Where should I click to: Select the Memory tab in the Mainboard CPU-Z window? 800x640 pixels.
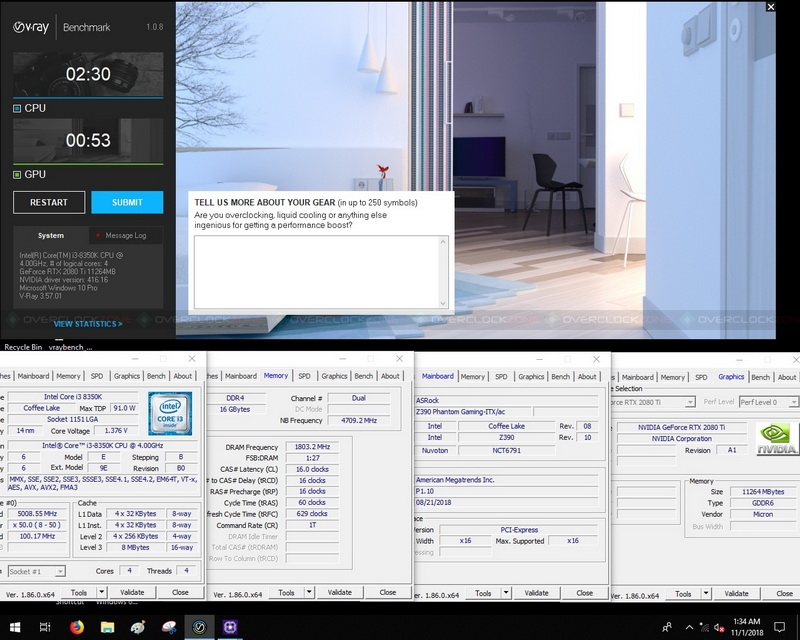(472, 377)
